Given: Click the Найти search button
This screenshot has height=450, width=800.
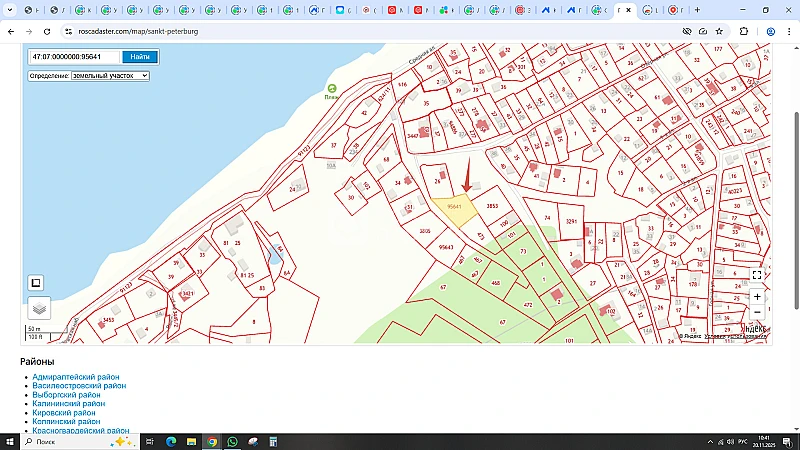Looking at the screenshot, I should click(x=141, y=57).
